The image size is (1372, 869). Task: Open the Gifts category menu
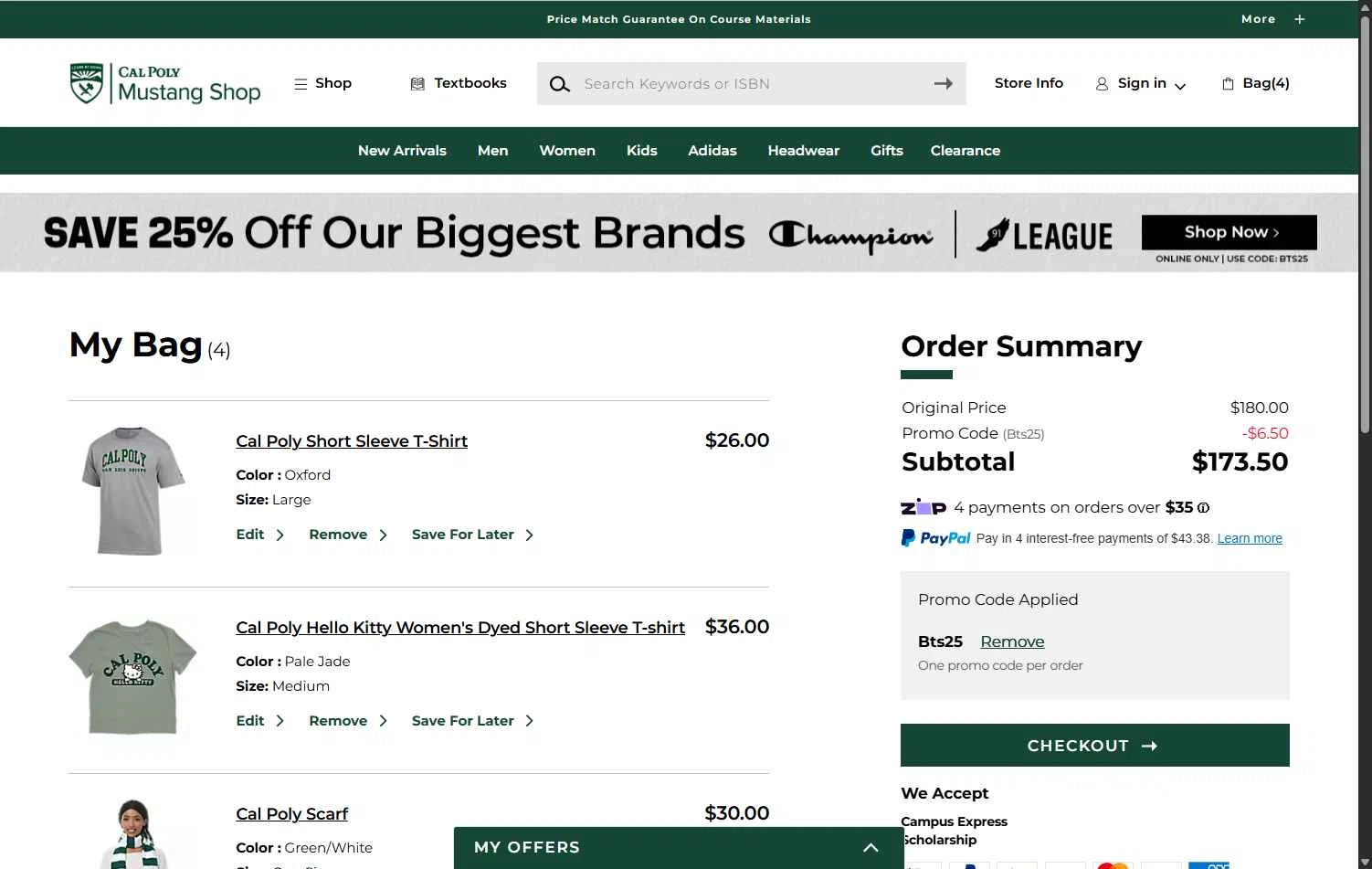coord(887,151)
